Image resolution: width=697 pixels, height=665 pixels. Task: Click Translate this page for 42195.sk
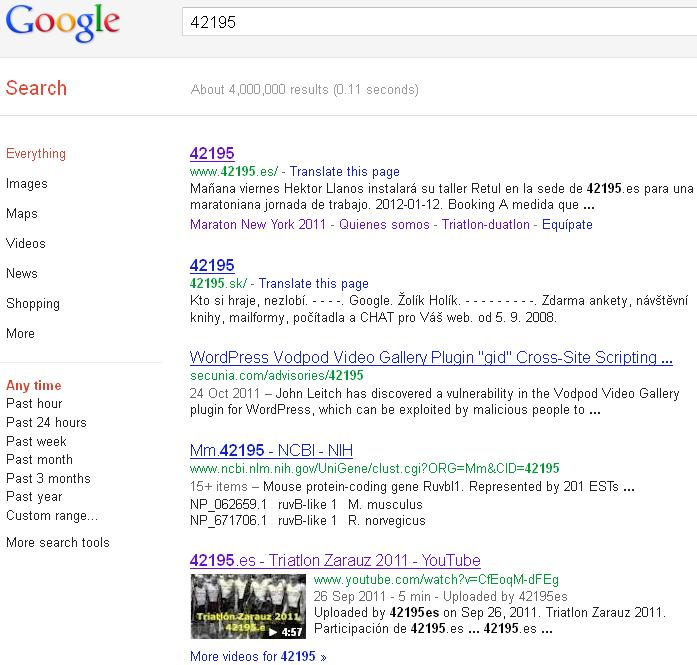(x=318, y=284)
